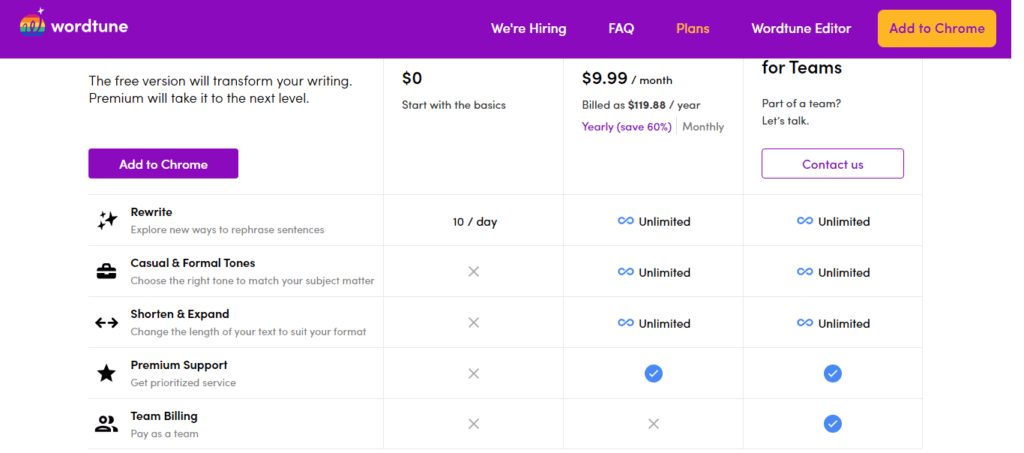This screenshot has height=453, width=1024.
Task: Click the Premium Support star icon
Action: coord(106,373)
